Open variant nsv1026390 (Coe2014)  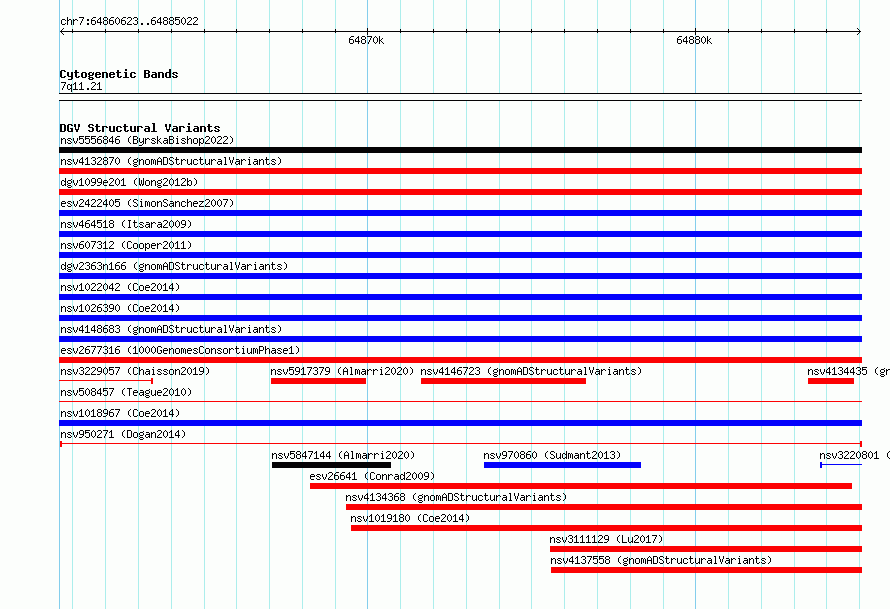tap(120, 308)
